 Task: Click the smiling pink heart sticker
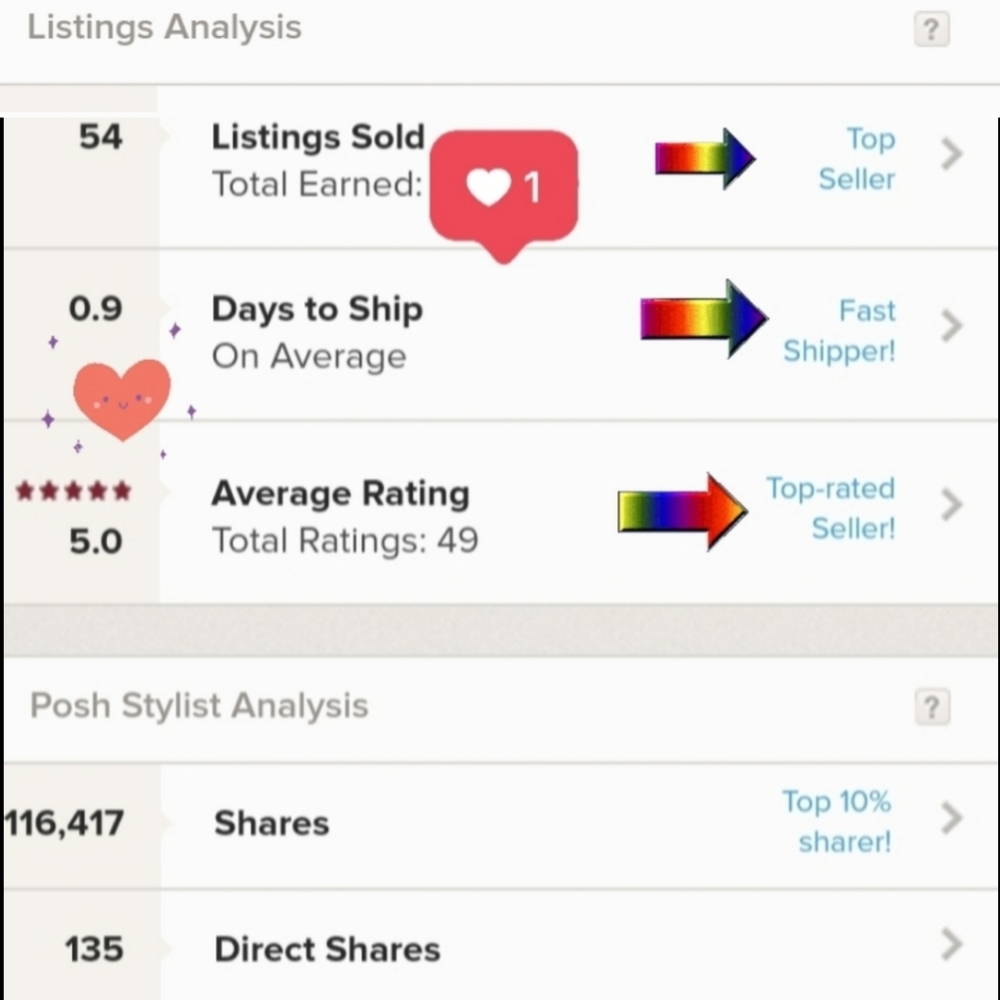(122, 399)
